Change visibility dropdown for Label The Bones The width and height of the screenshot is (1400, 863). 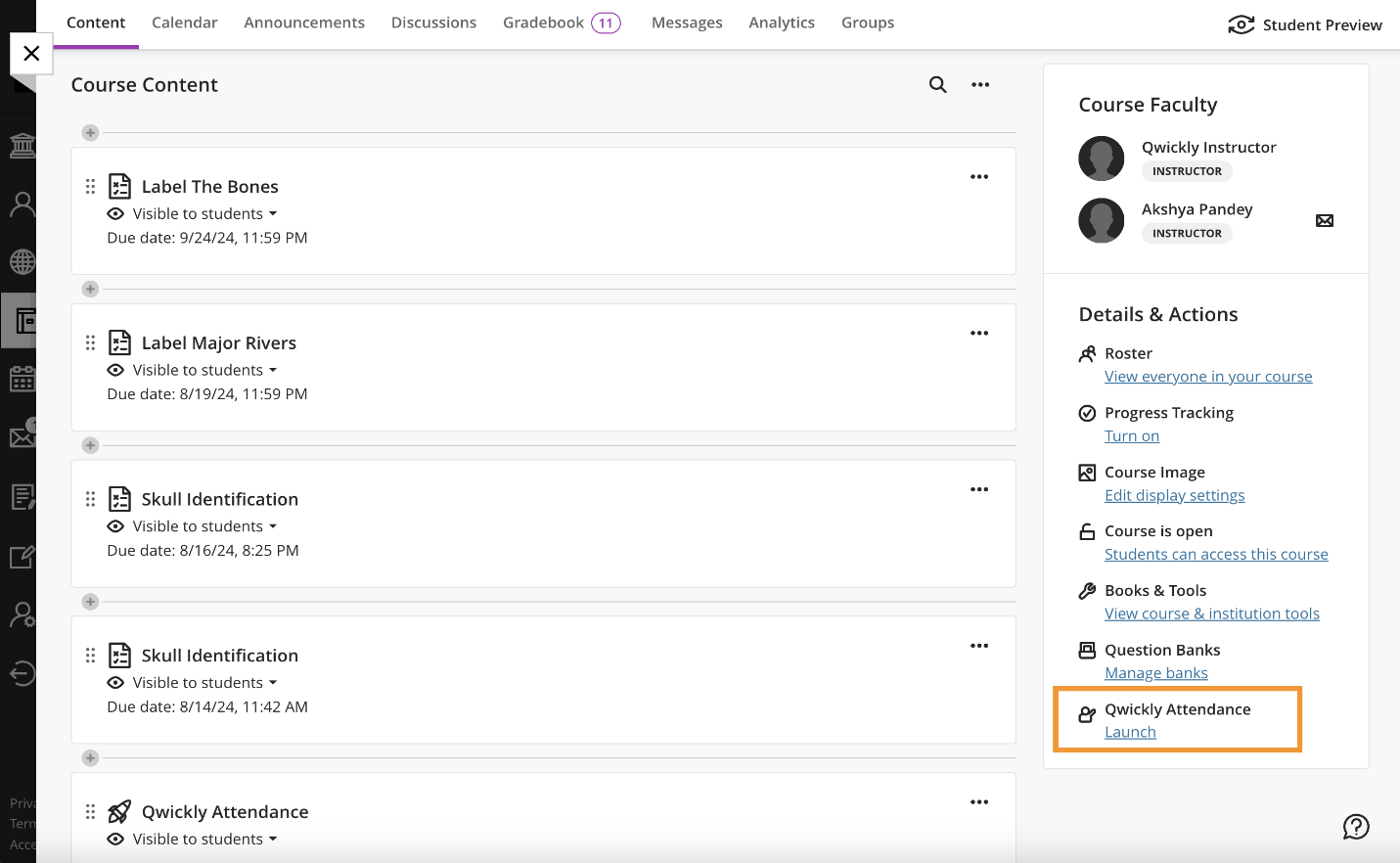(204, 213)
